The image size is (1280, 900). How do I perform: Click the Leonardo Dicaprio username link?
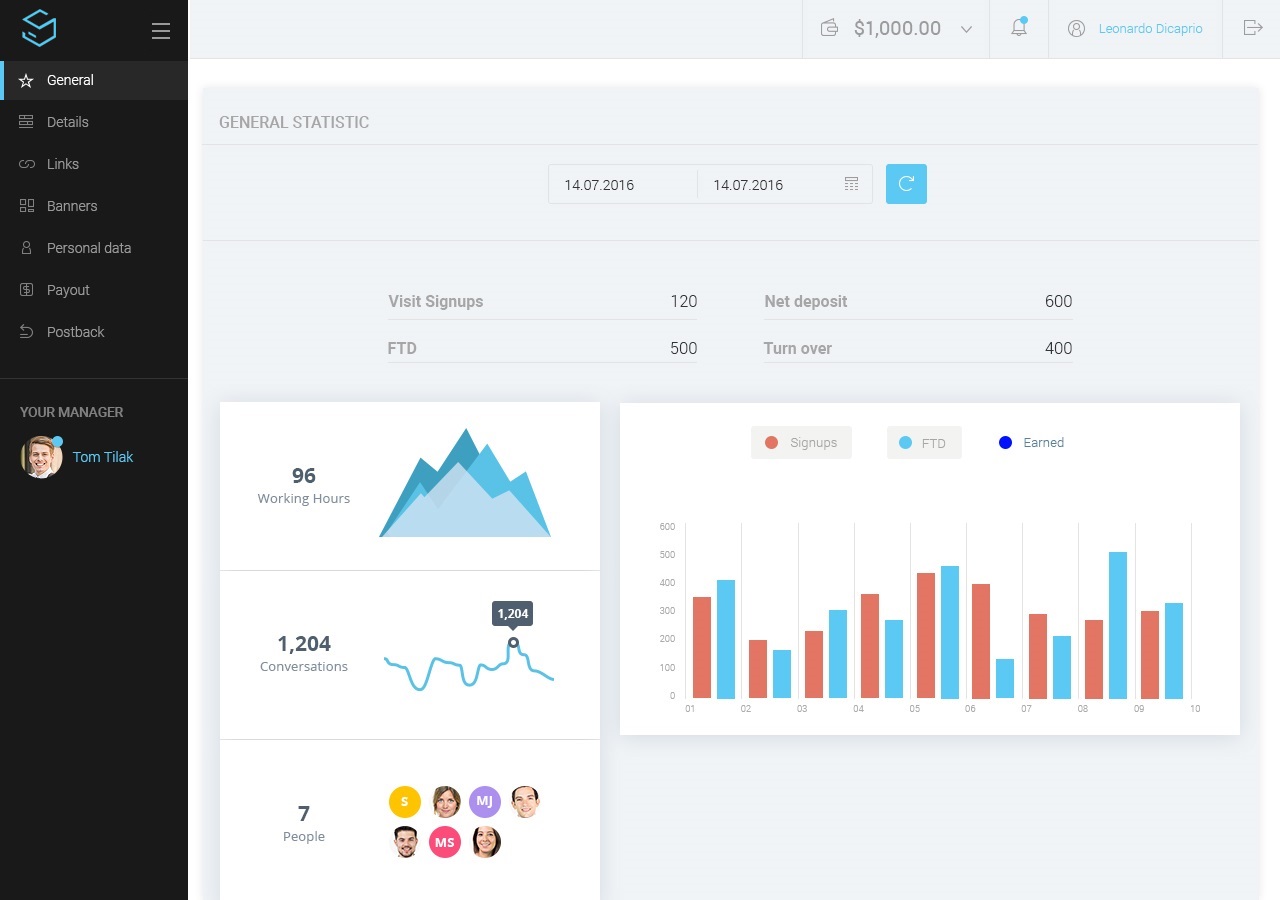tap(1150, 29)
